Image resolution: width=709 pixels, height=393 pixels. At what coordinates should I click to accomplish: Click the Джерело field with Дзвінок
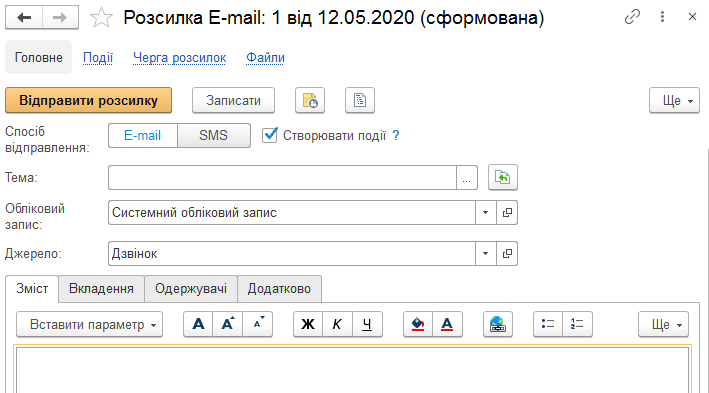point(292,254)
